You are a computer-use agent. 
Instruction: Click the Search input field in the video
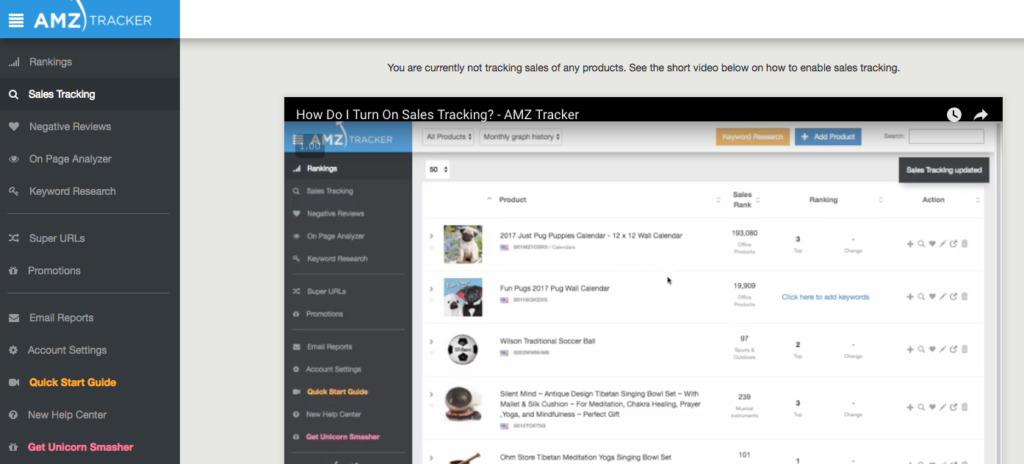coord(946,137)
